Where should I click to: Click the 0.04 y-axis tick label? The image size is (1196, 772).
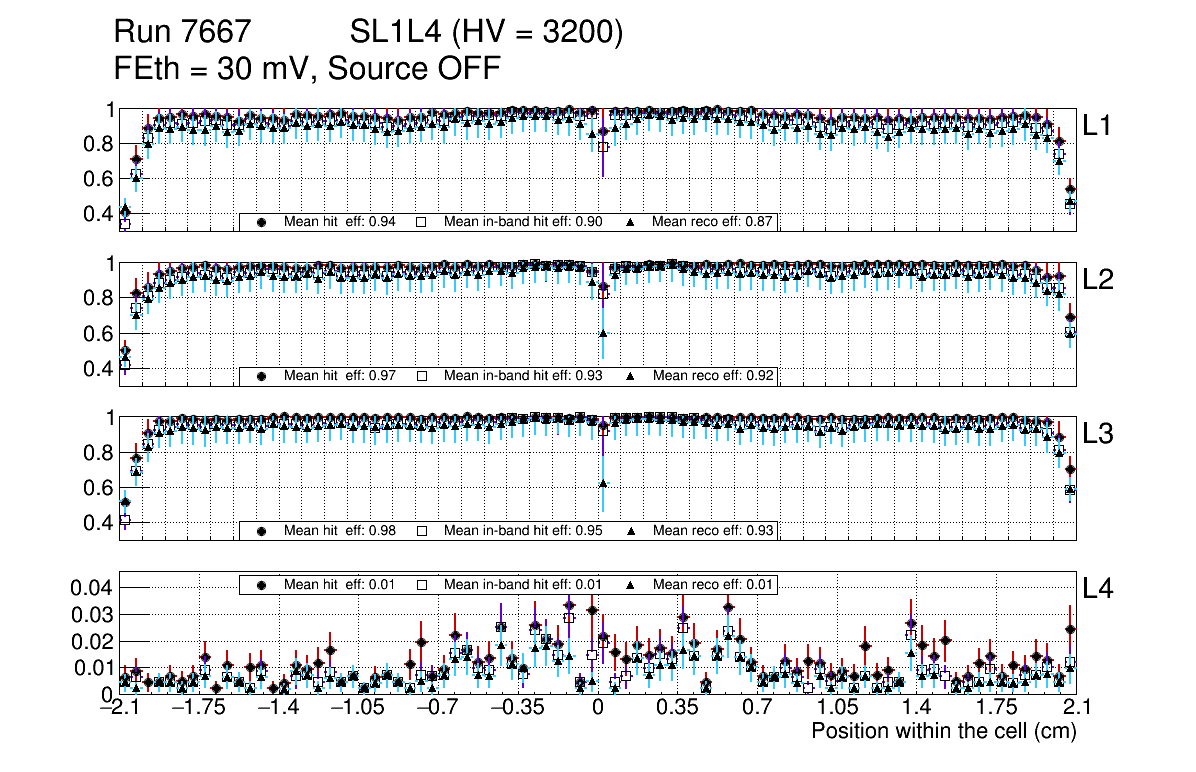(x=90, y=587)
